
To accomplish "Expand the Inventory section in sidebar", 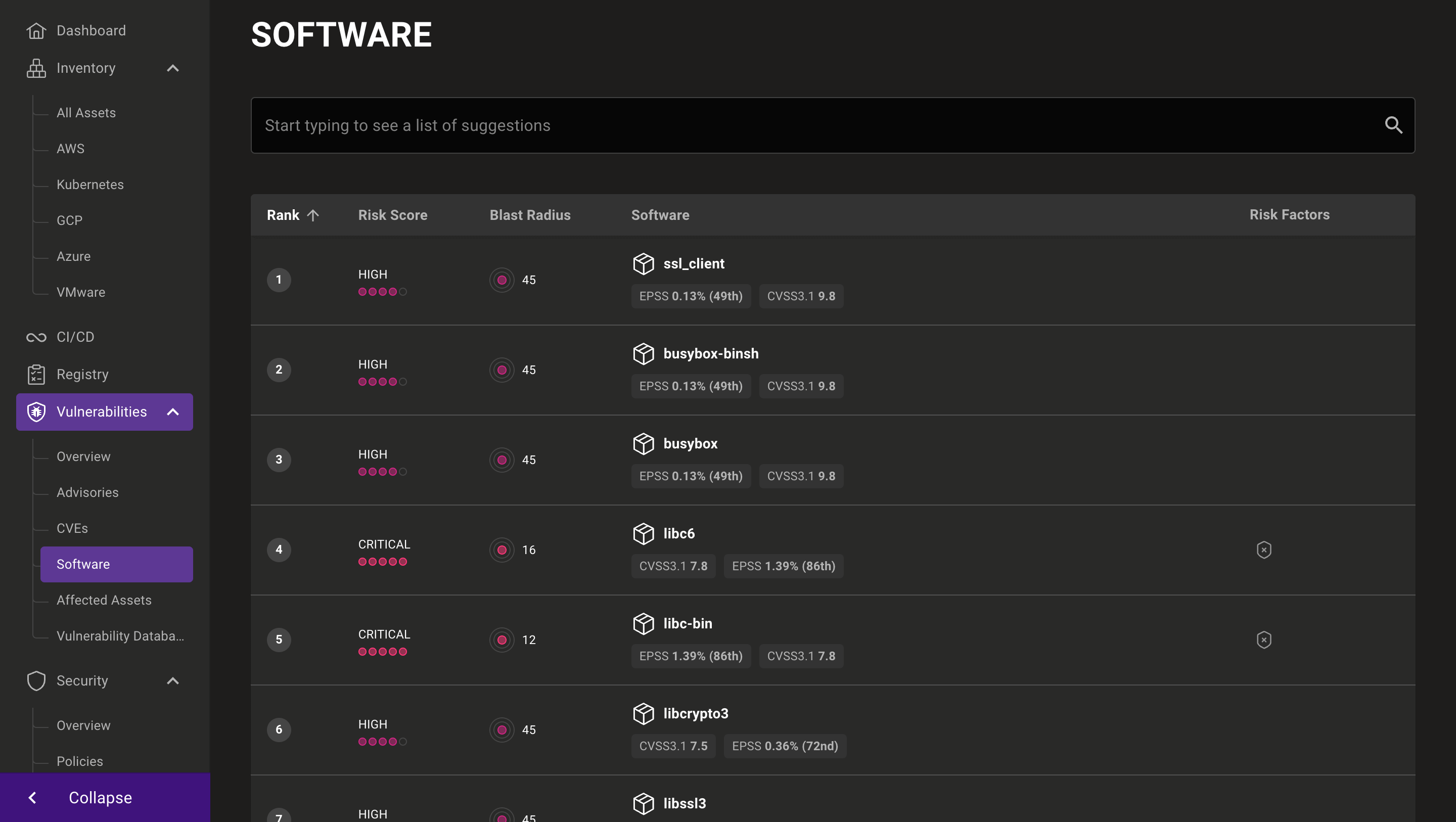I will (173, 67).
